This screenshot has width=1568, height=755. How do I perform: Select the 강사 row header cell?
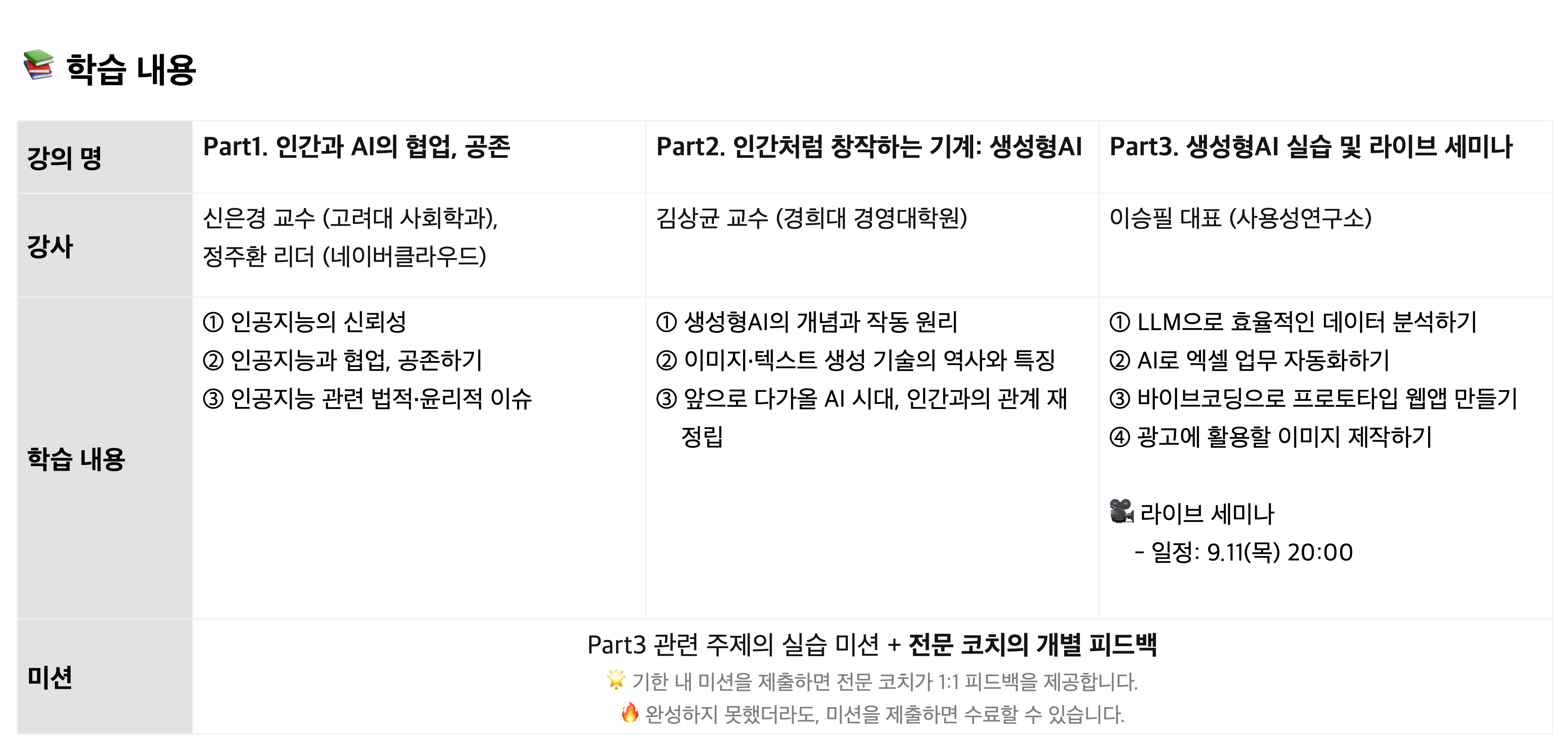click(104, 246)
